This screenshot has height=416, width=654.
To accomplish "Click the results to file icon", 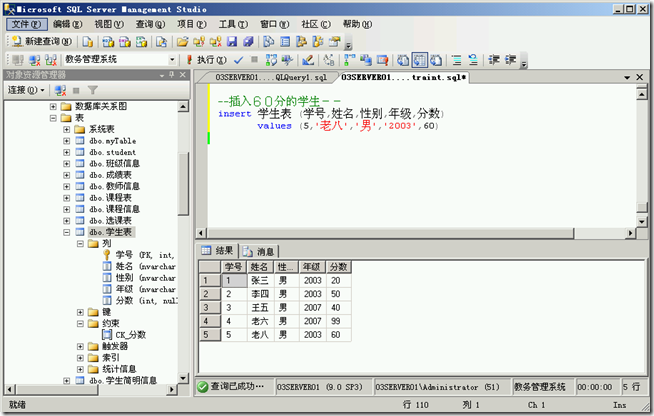I will coord(436,60).
